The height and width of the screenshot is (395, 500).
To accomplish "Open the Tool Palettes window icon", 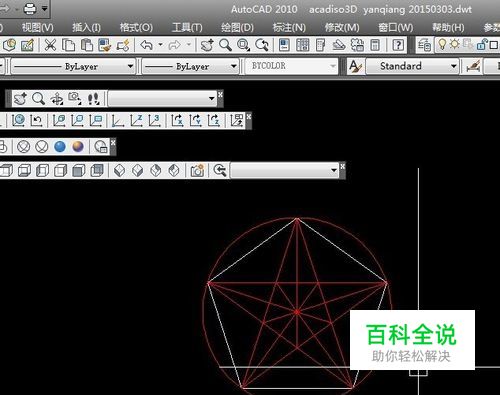I will click(320, 45).
